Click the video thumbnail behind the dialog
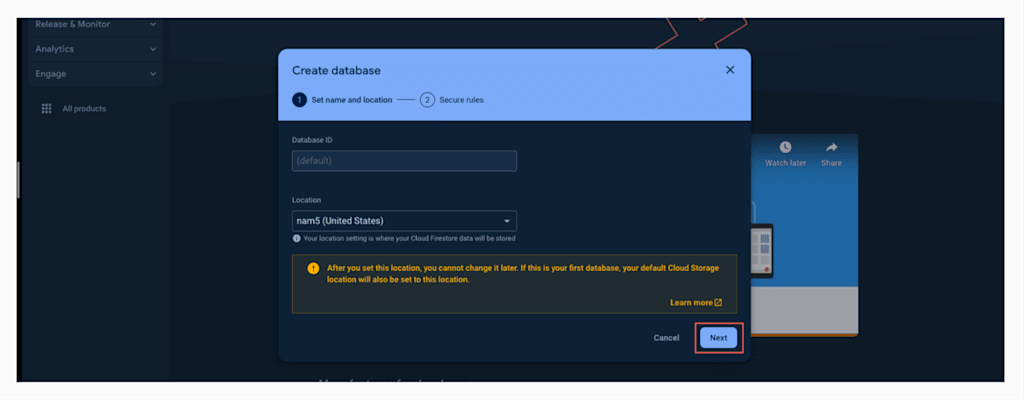 (x=805, y=235)
